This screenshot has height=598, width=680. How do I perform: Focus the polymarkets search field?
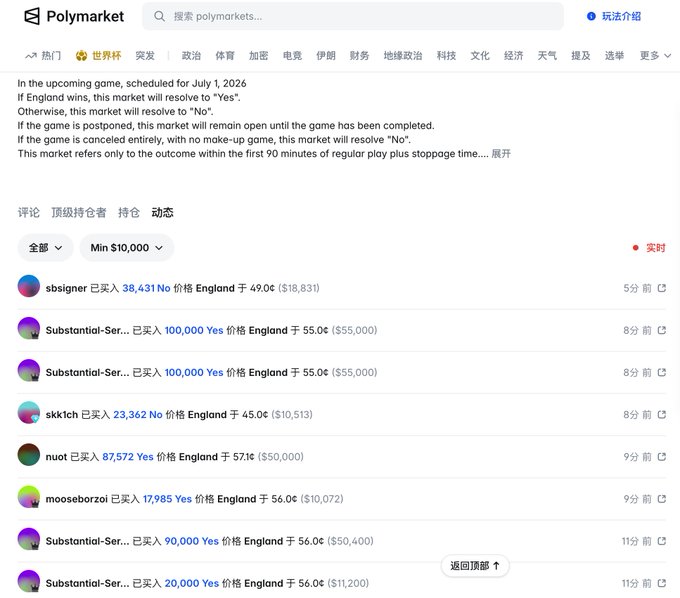pyautogui.click(x=353, y=16)
